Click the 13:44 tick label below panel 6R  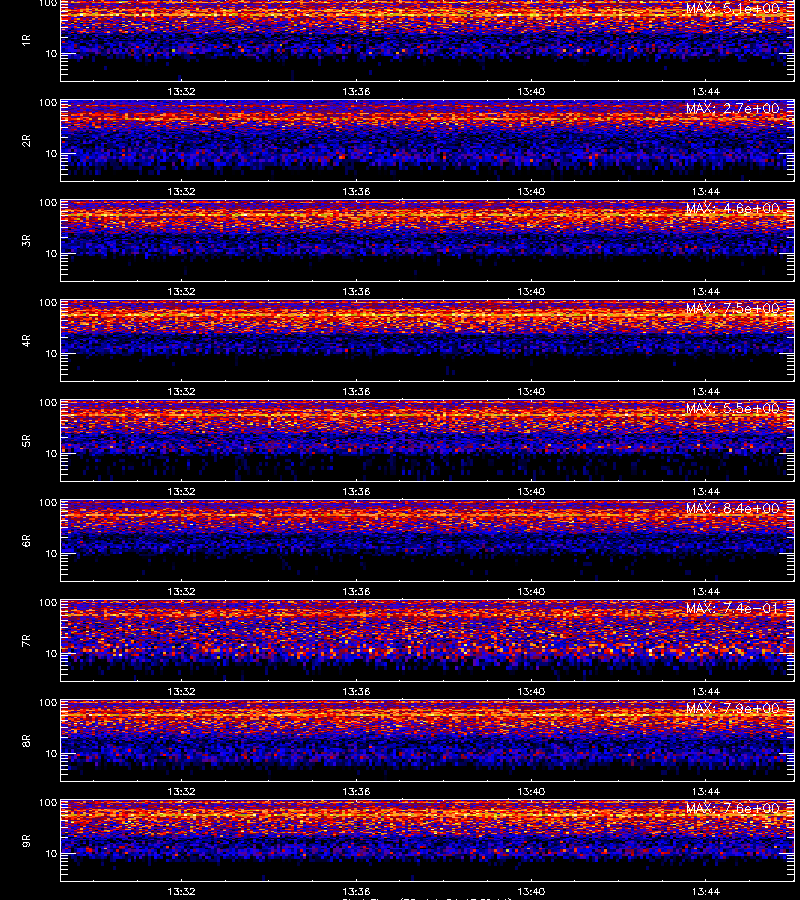point(706,591)
